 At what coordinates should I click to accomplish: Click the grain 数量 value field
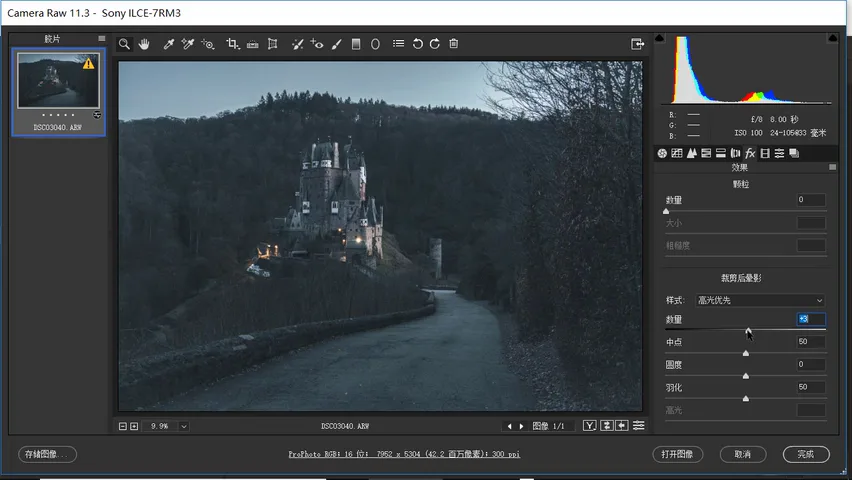pyautogui.click(x=811, y=200)
